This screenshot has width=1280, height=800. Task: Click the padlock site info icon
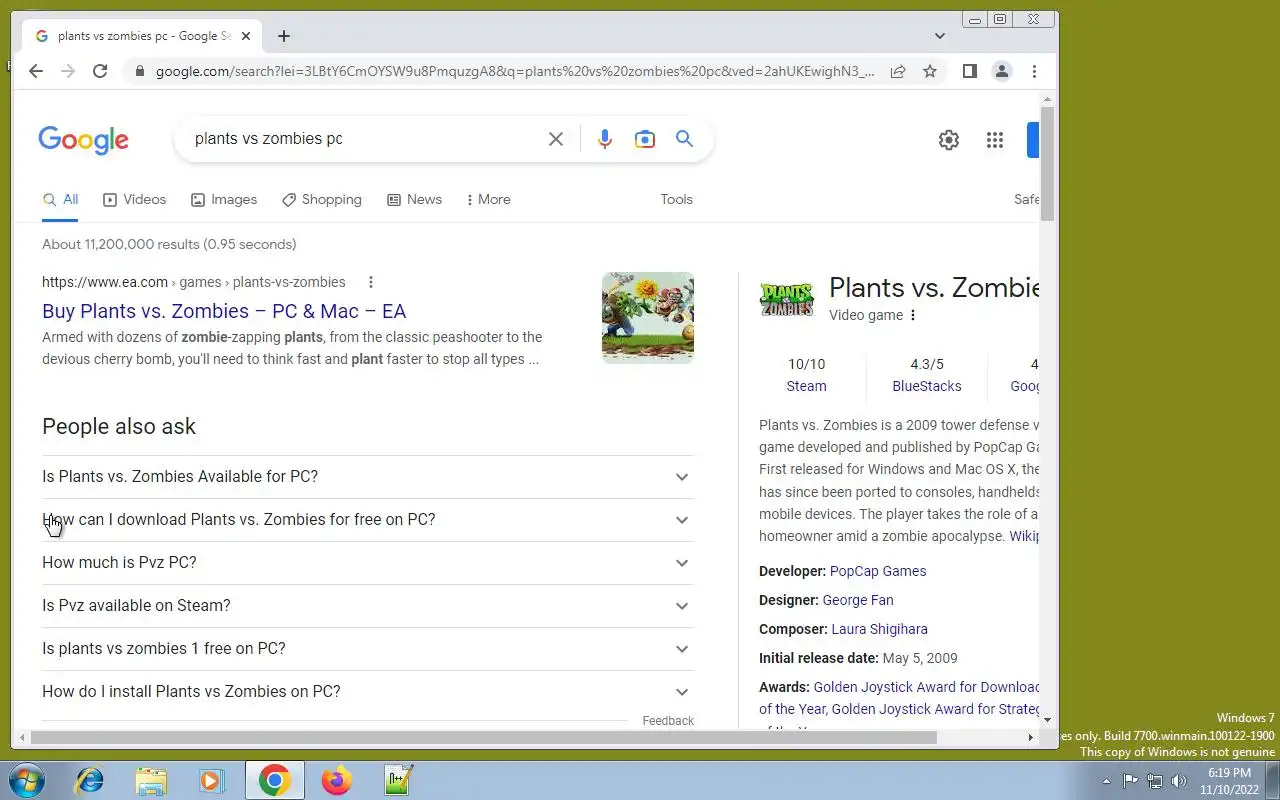click(139, 71)
